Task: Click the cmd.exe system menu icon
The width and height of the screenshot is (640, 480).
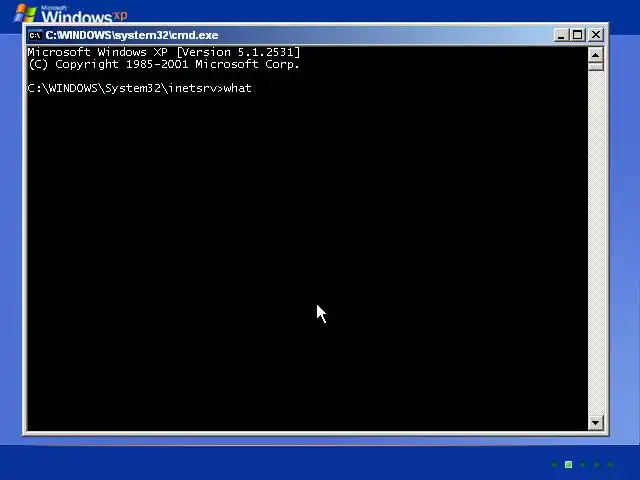Action: (35, 35)
